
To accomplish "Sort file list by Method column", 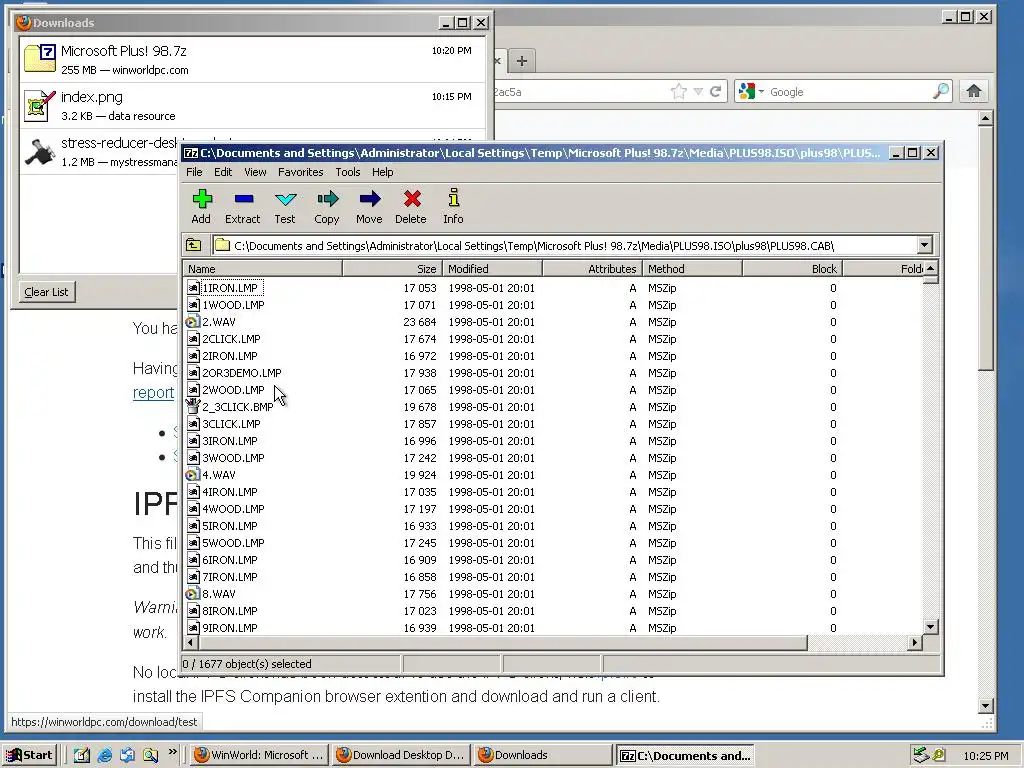I will (692, 268).
